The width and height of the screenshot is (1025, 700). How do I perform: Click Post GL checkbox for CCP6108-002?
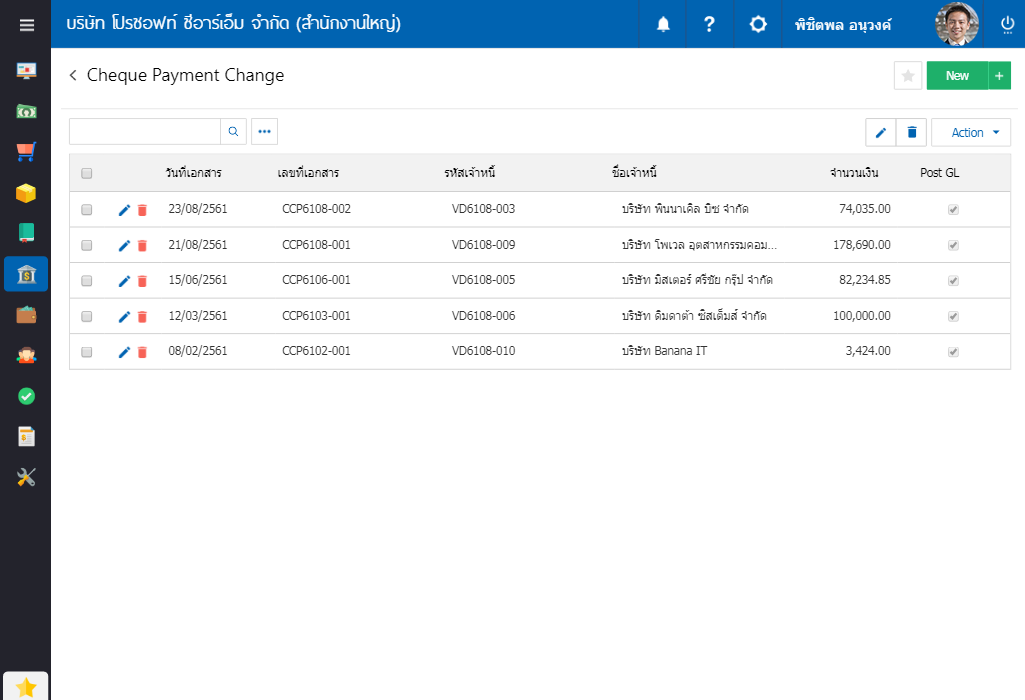(953, 210)
